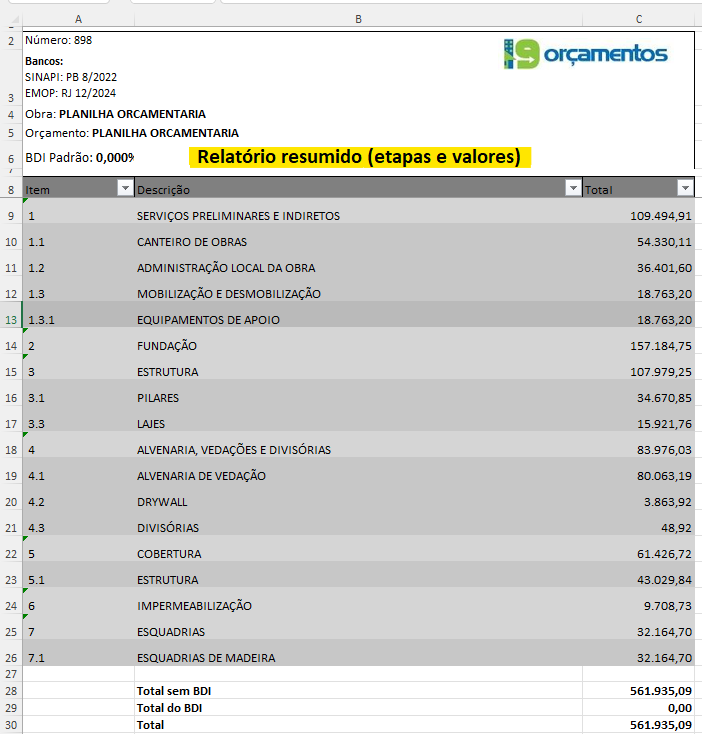Click the 'BDI Padrão' cell
Screen dimensions: 702x734
tap(78, 158)
